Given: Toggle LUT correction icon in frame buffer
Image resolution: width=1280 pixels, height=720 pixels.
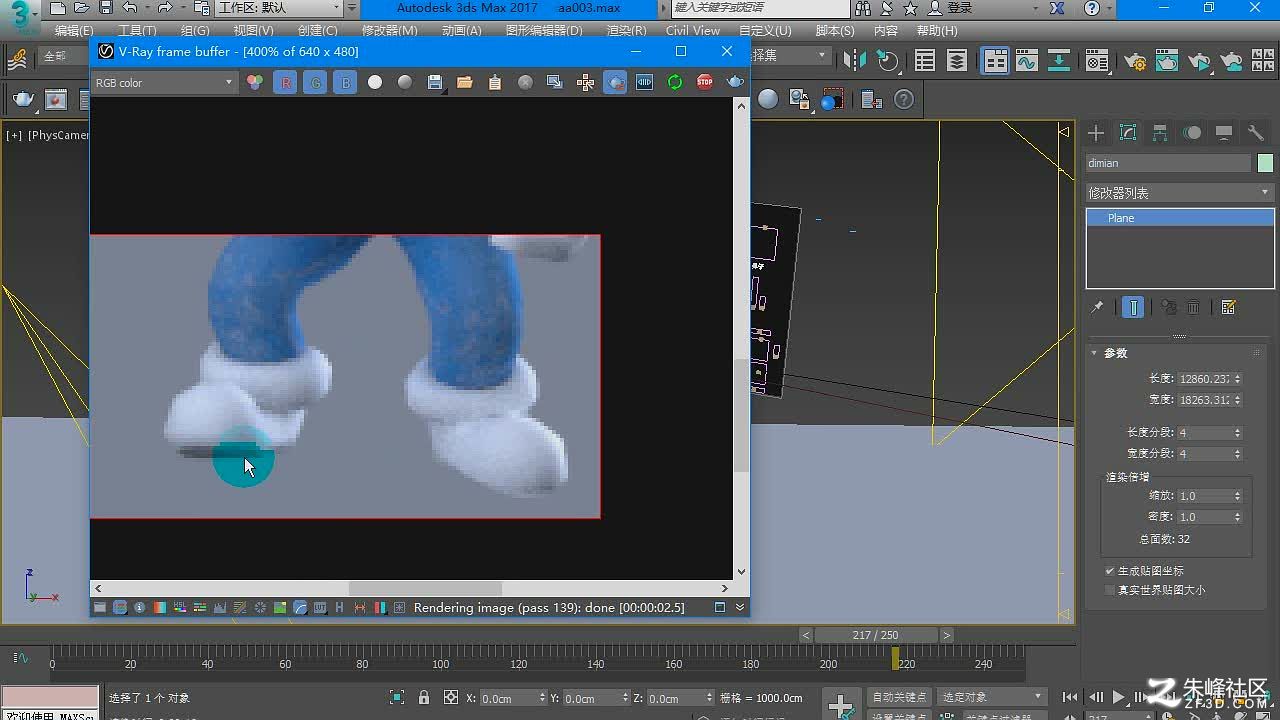Looking at the screenshot, I should (319, 607).
